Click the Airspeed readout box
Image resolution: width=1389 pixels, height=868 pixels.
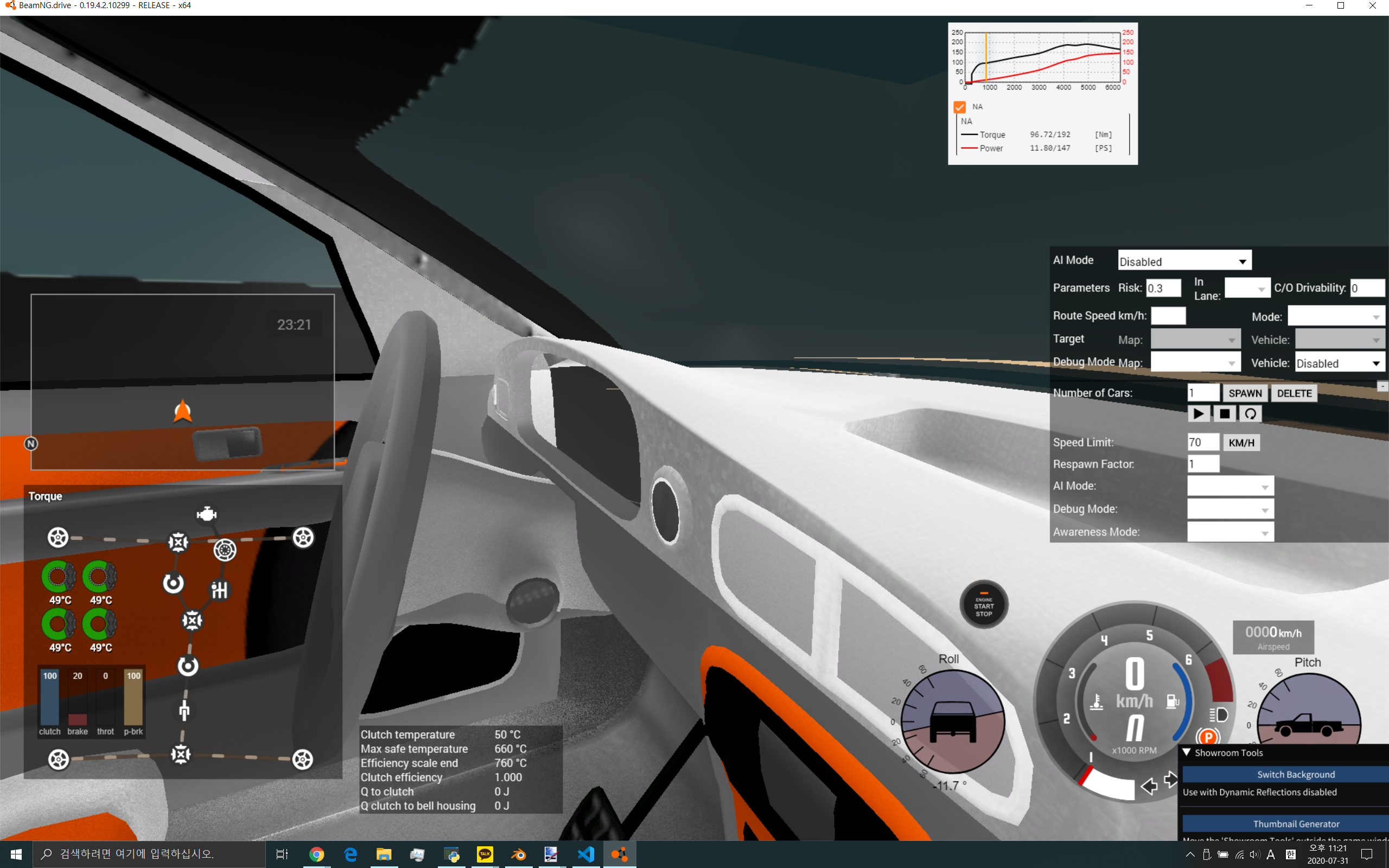point(1273,637)
